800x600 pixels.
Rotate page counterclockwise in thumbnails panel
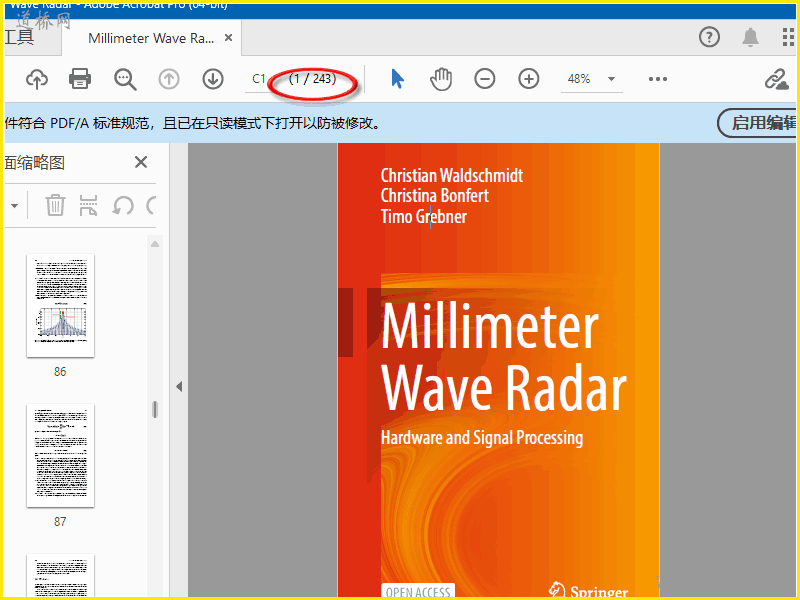click(x=123, y=206)
